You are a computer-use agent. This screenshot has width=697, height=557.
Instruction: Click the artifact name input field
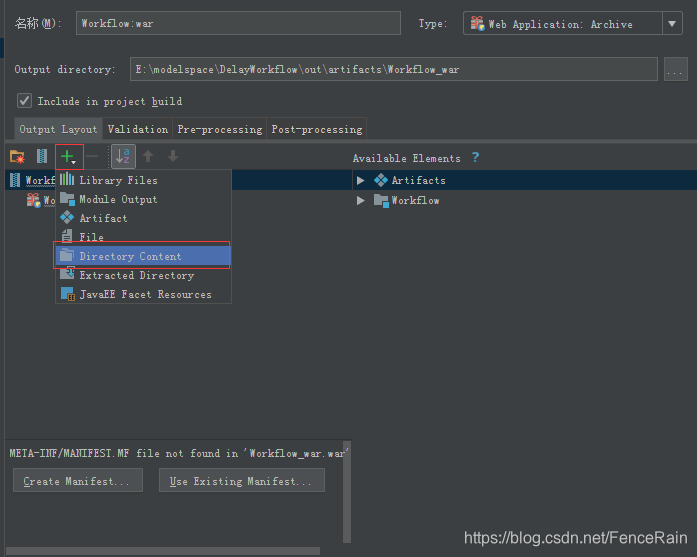tap(238, 23)
